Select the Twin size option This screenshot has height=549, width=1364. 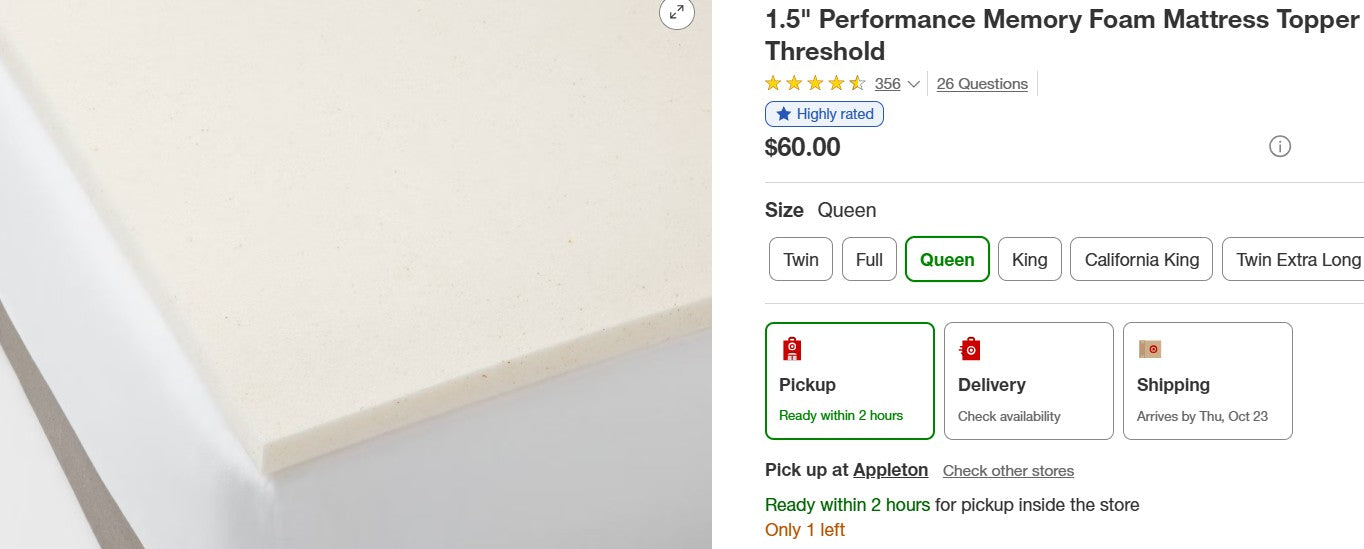pyautogui.click(x=800, y=260)
